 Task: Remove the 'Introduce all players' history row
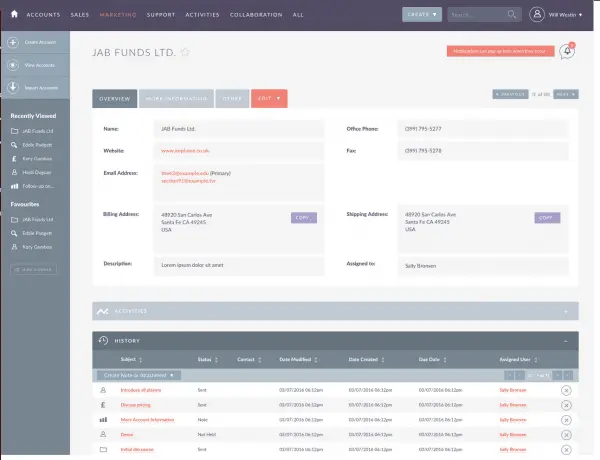(x=566, y=390)
